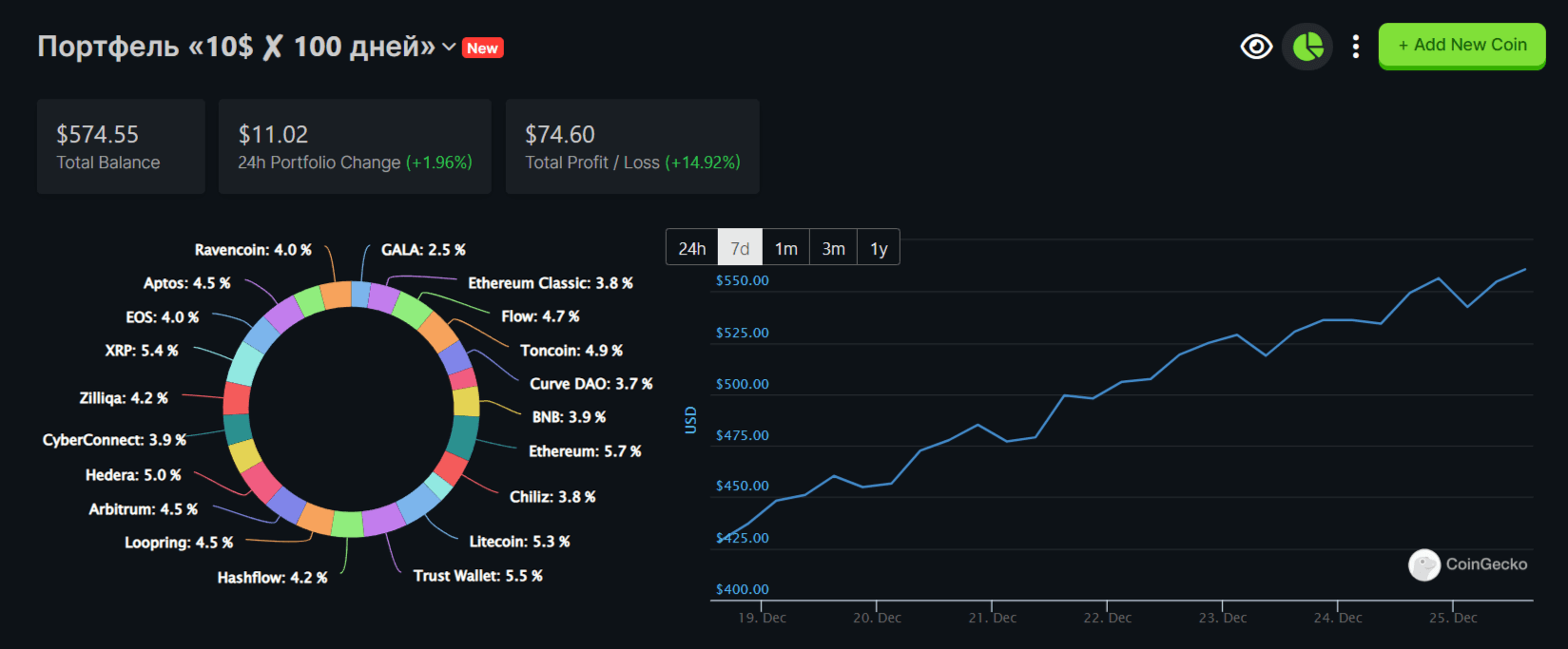Click the New badge next to portfolio name
This screenshot has height=649, width=1568.
click(x=482, y=48)
